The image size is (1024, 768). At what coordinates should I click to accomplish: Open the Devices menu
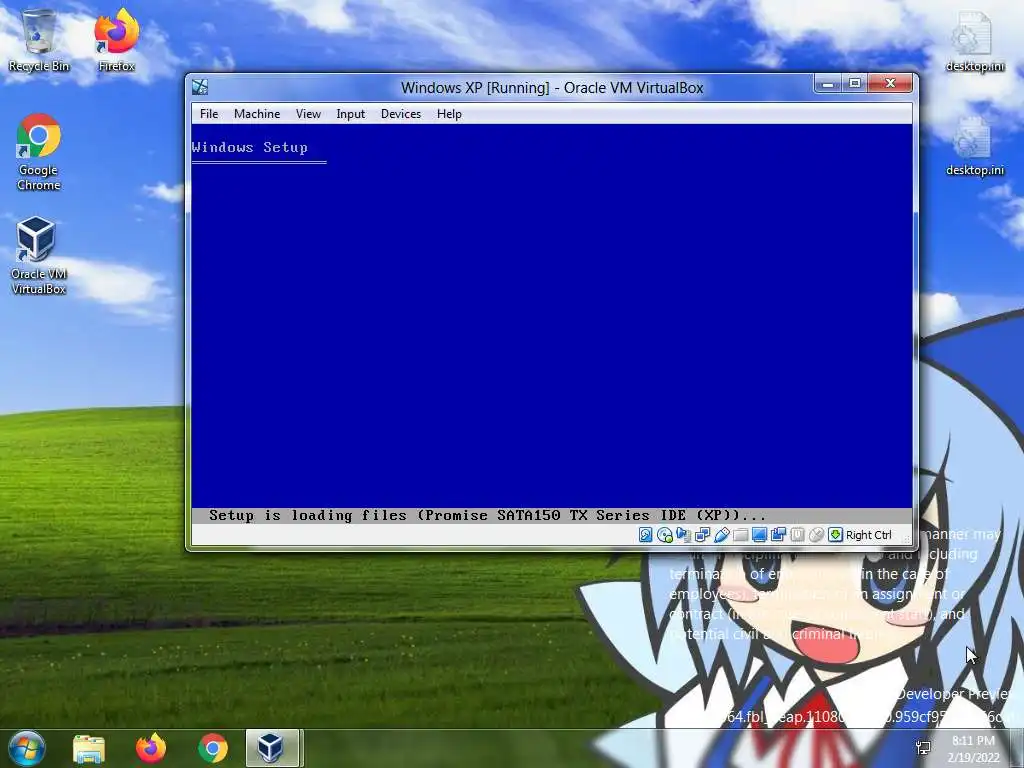tap(401, 114)
